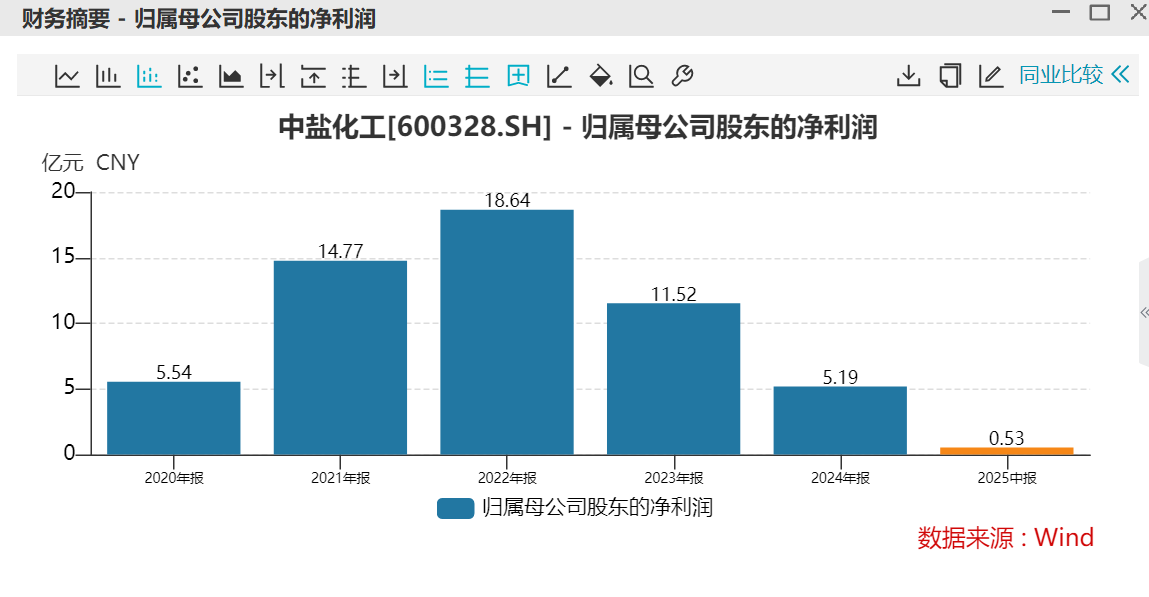Click the y-axis value 15
The image size is (1149, 597).
[x=63, y=256]
